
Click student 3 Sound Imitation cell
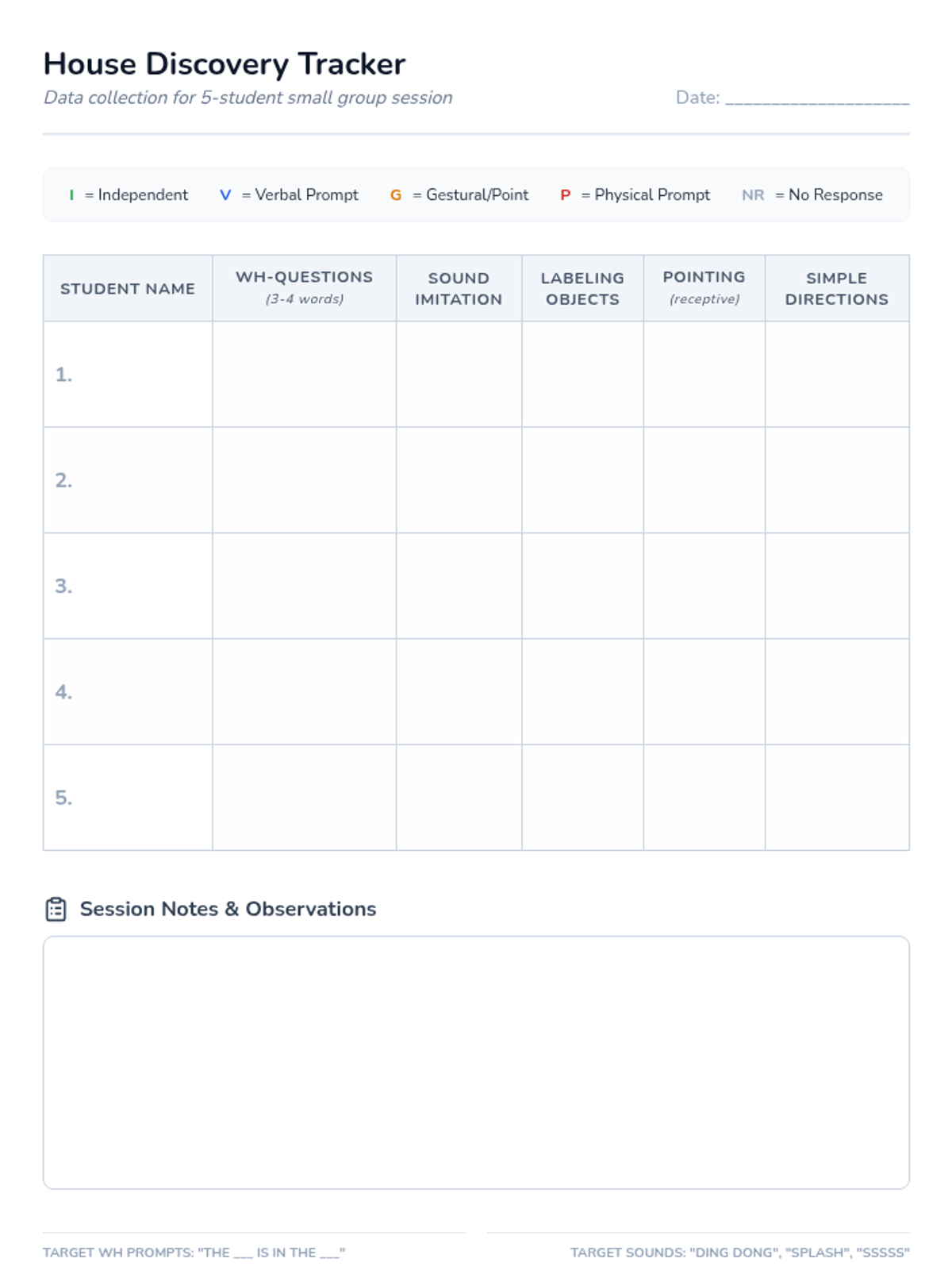pyautogui.click(x=459, y=586)
